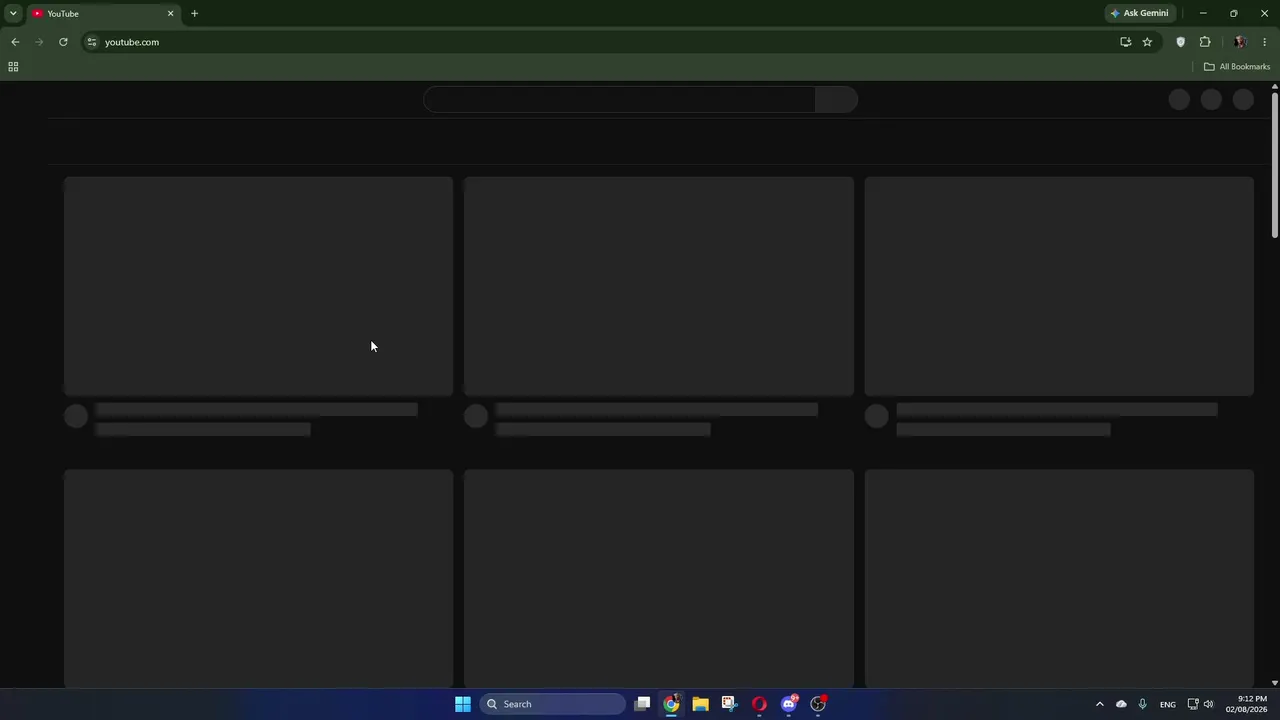
Task: Open the shield extension icon
Action: tap(1180, 42)
